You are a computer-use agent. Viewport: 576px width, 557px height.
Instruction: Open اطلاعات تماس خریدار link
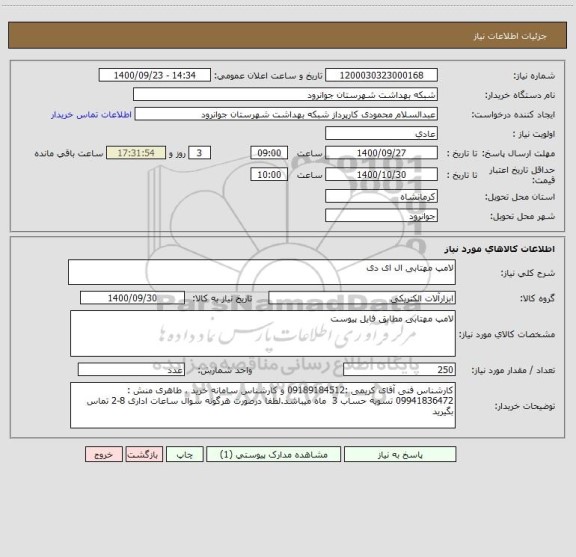pos(91,115)
